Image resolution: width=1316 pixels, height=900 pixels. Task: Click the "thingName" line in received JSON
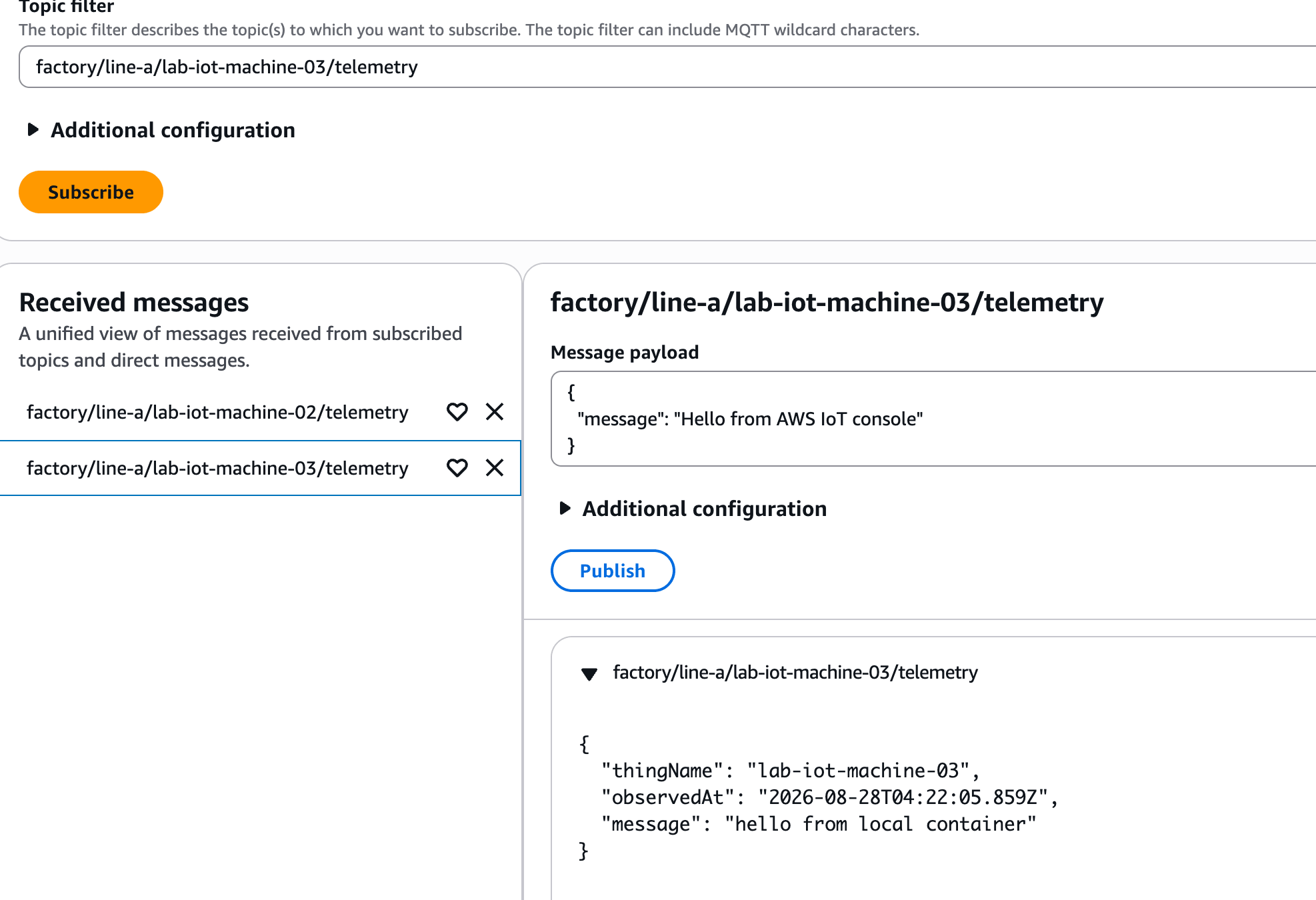790,771
